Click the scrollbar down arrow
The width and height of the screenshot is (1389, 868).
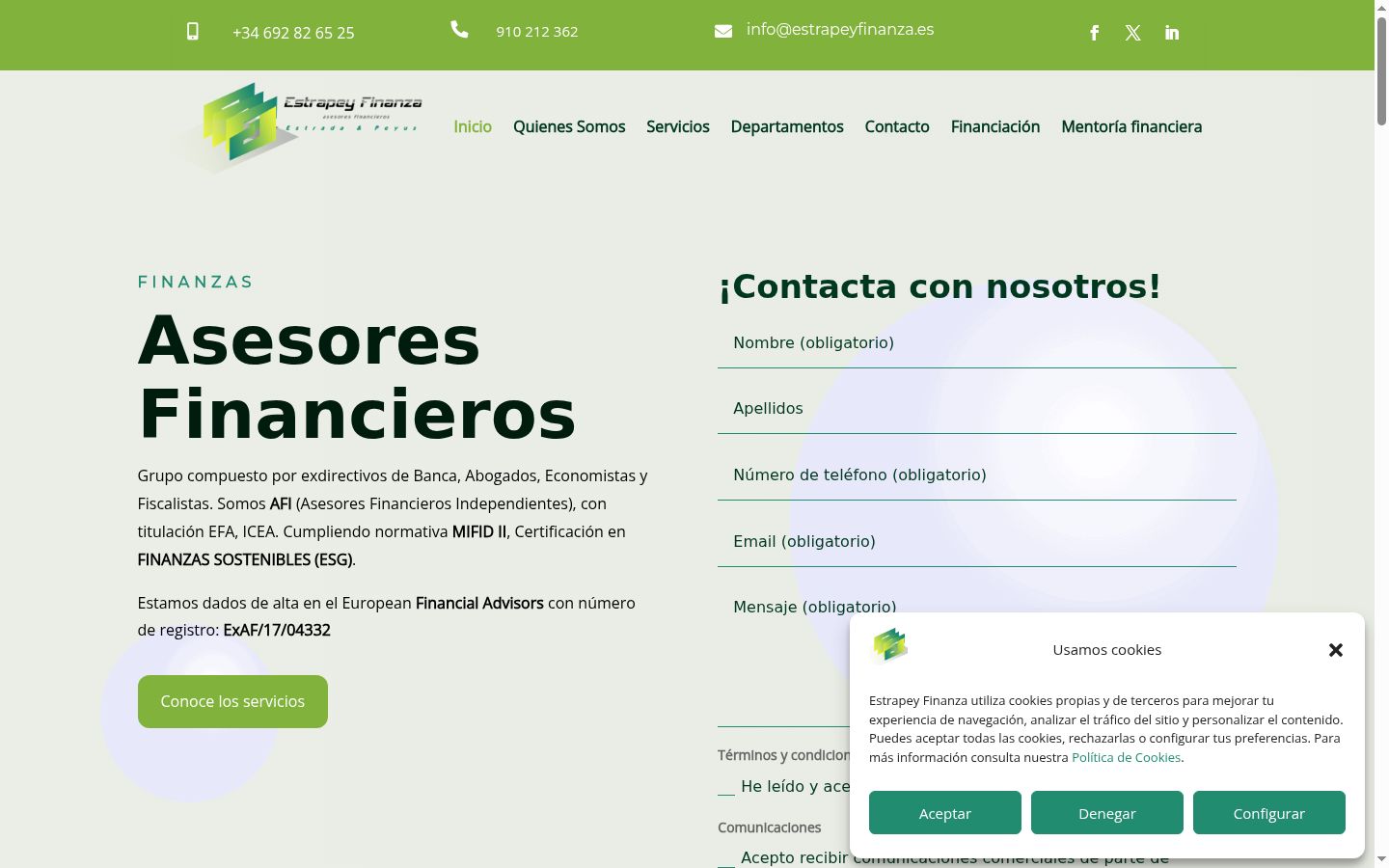tap(1381, 859)
